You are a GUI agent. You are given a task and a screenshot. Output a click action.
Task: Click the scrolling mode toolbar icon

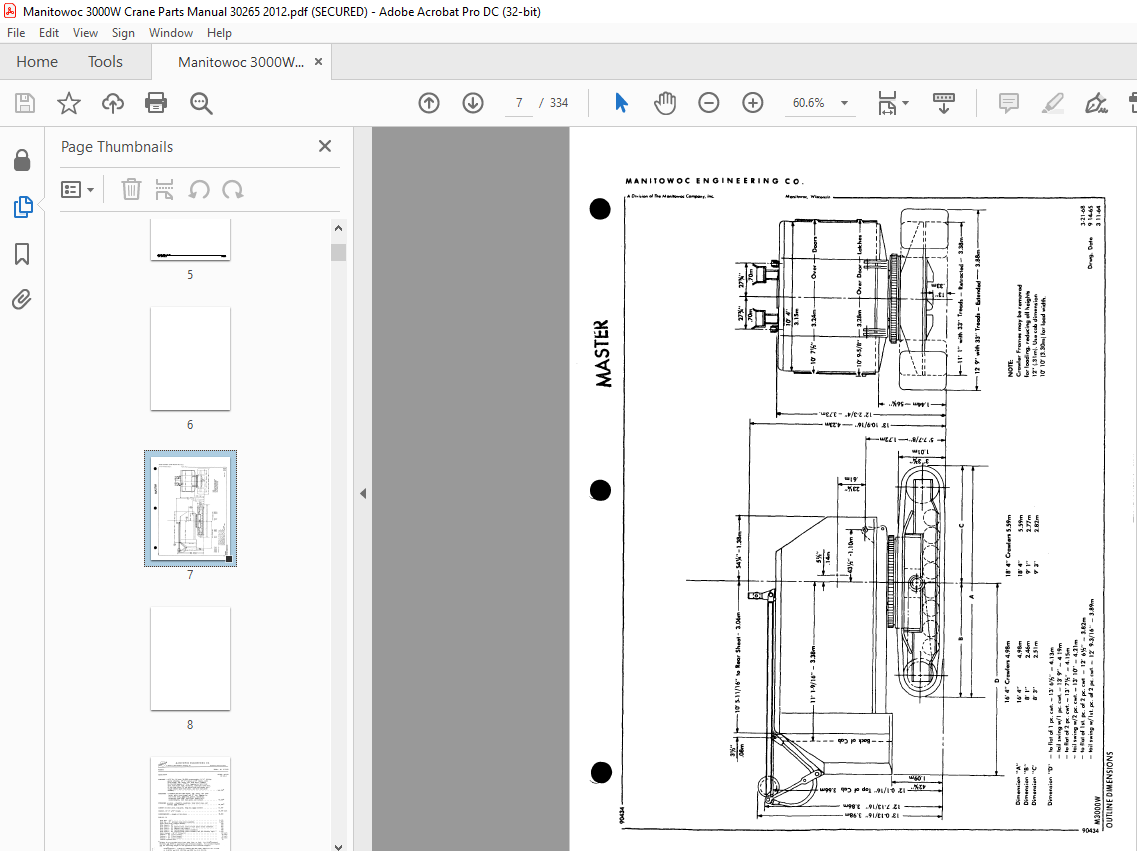tap(943, 103)
